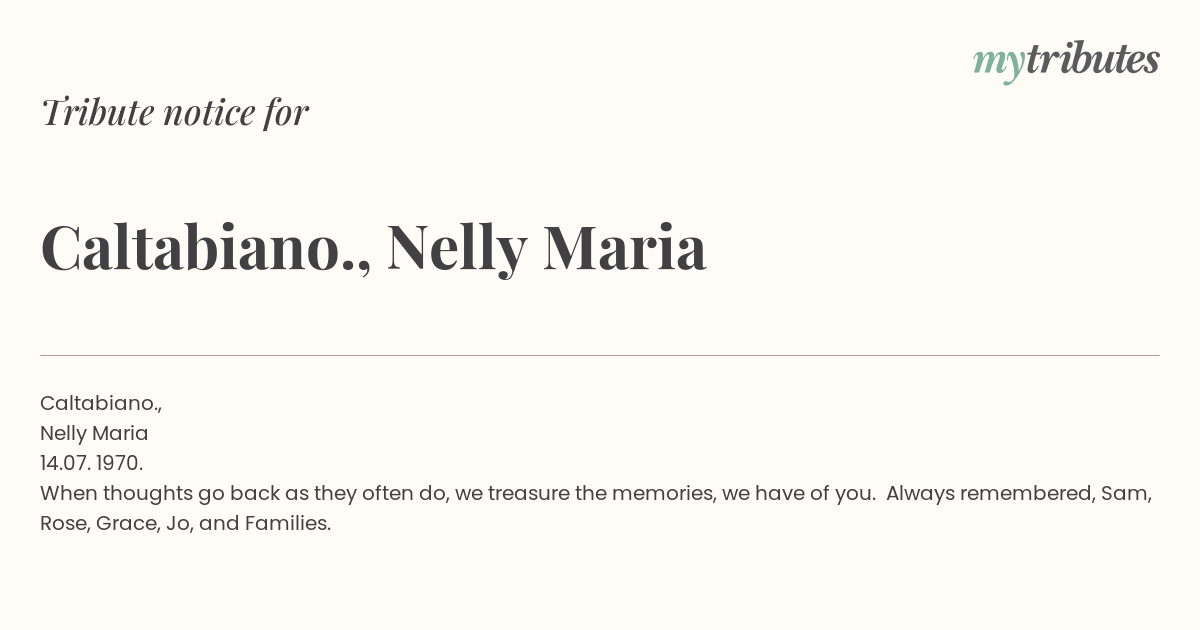Click the word "my" in the logo
The height and width of the screenshot is (630, 1200).
coord(999,63)
